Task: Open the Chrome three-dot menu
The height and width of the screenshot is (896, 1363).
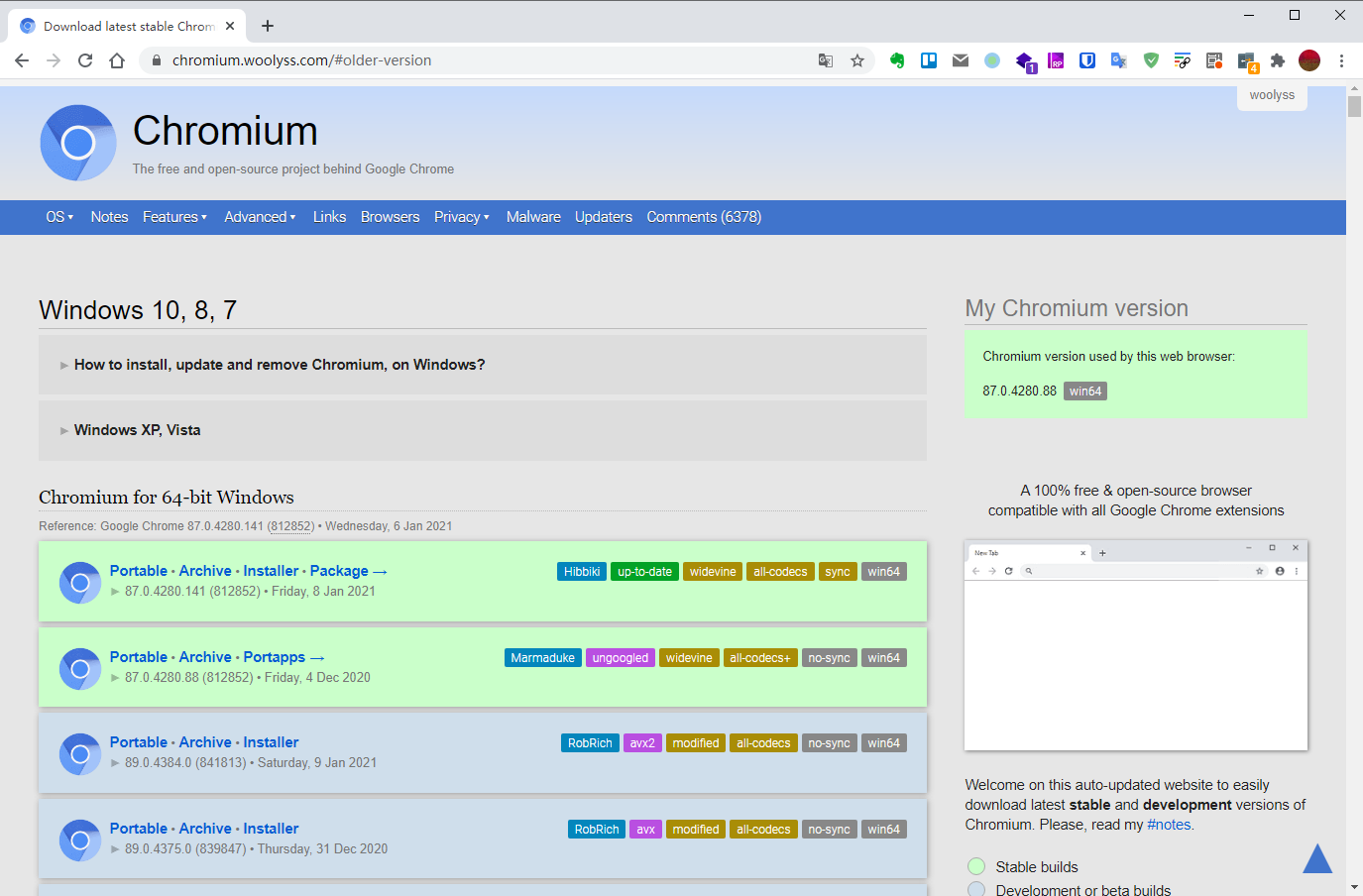Action: [1341, 60]
